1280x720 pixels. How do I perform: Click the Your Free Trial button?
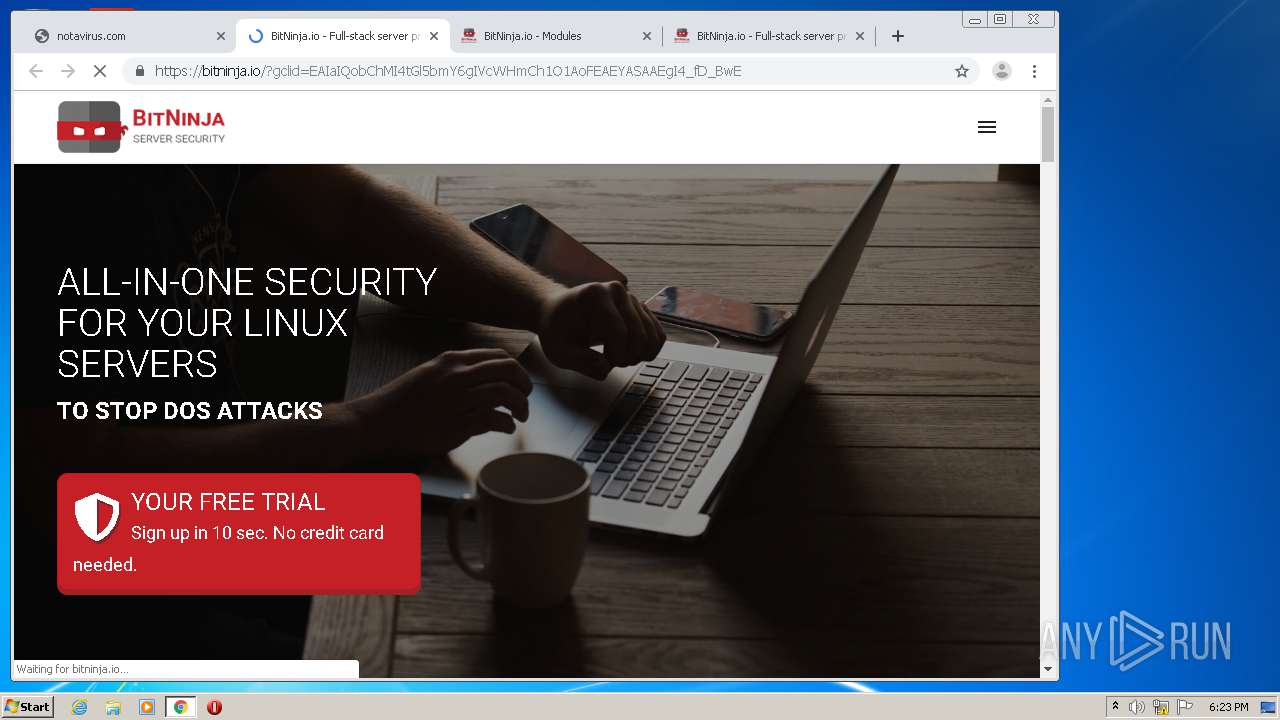(239, 534)
